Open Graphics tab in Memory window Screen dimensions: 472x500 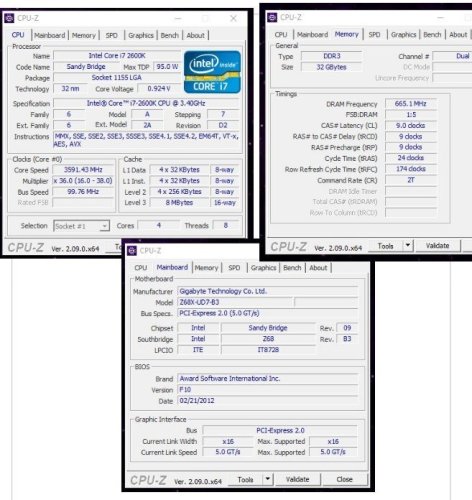403,35
